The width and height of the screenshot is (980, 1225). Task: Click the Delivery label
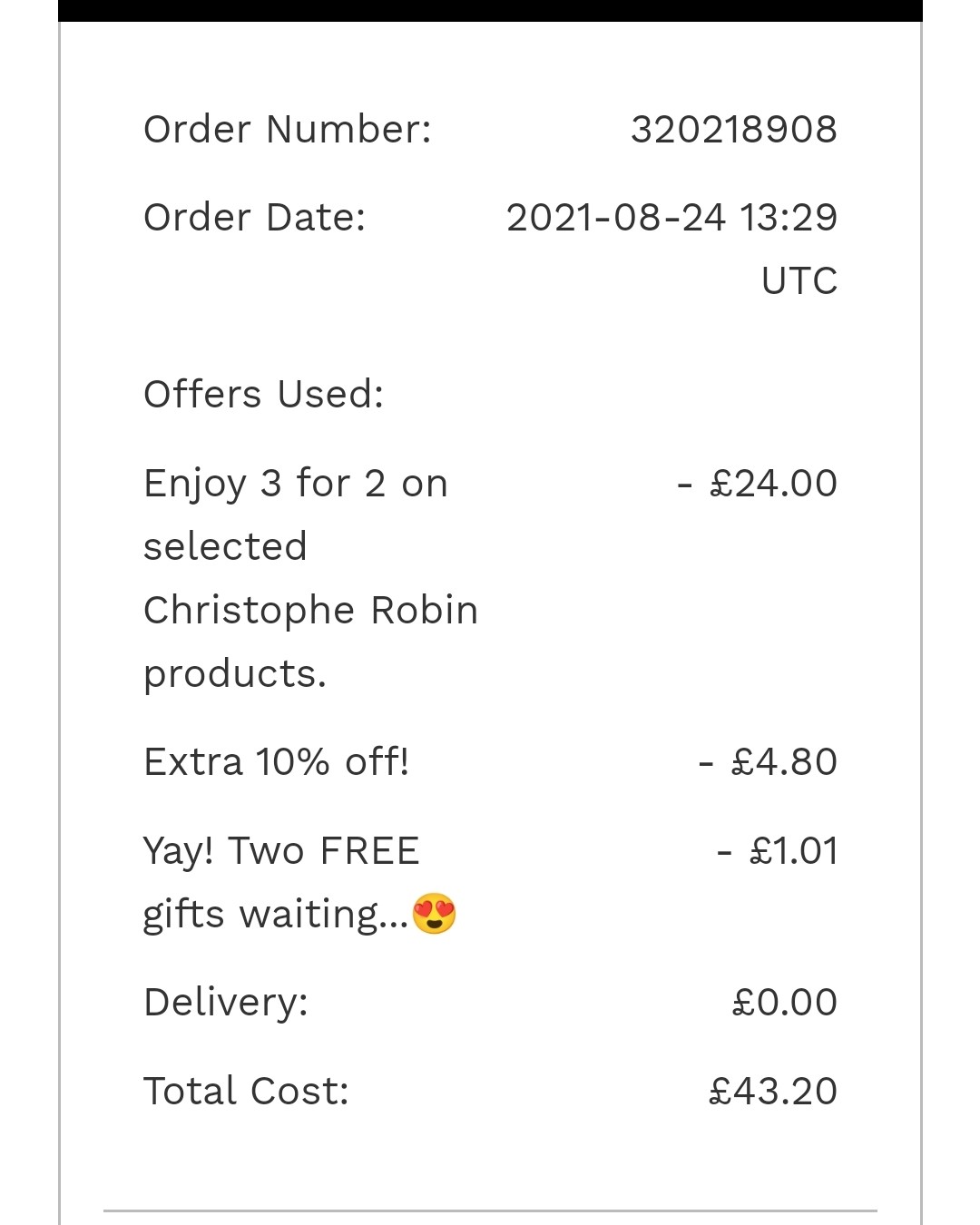pos(226,1003)
